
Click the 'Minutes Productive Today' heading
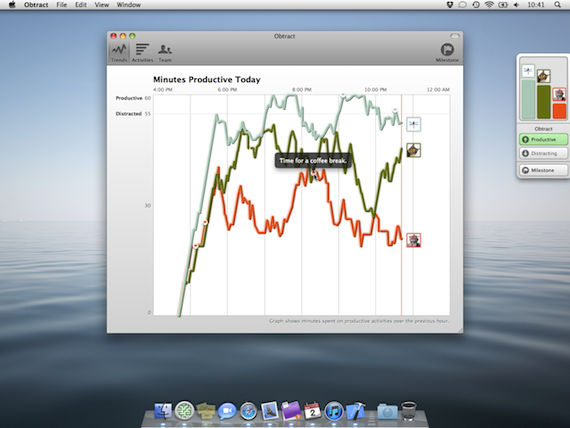coord(206,79)
